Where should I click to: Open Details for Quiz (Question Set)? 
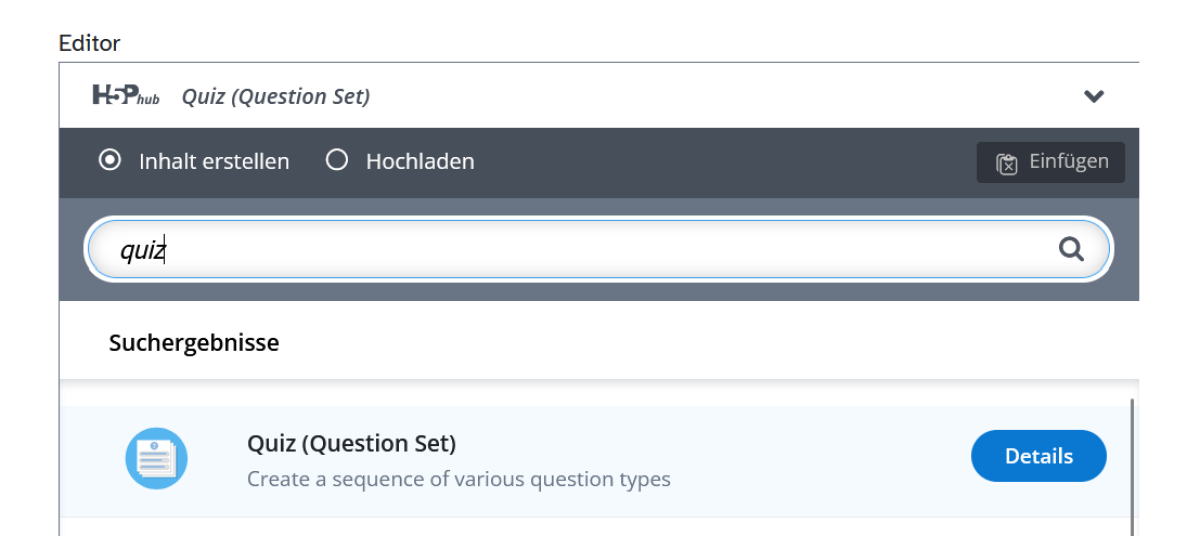point(1038,456)
